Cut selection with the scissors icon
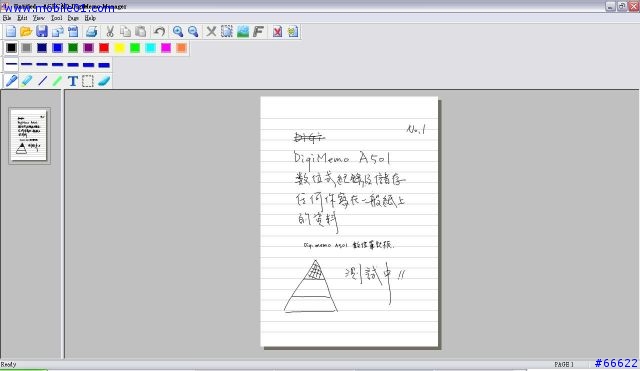This screenshot has height=371, width=640. pyautogui.click(x=110, y=31)
